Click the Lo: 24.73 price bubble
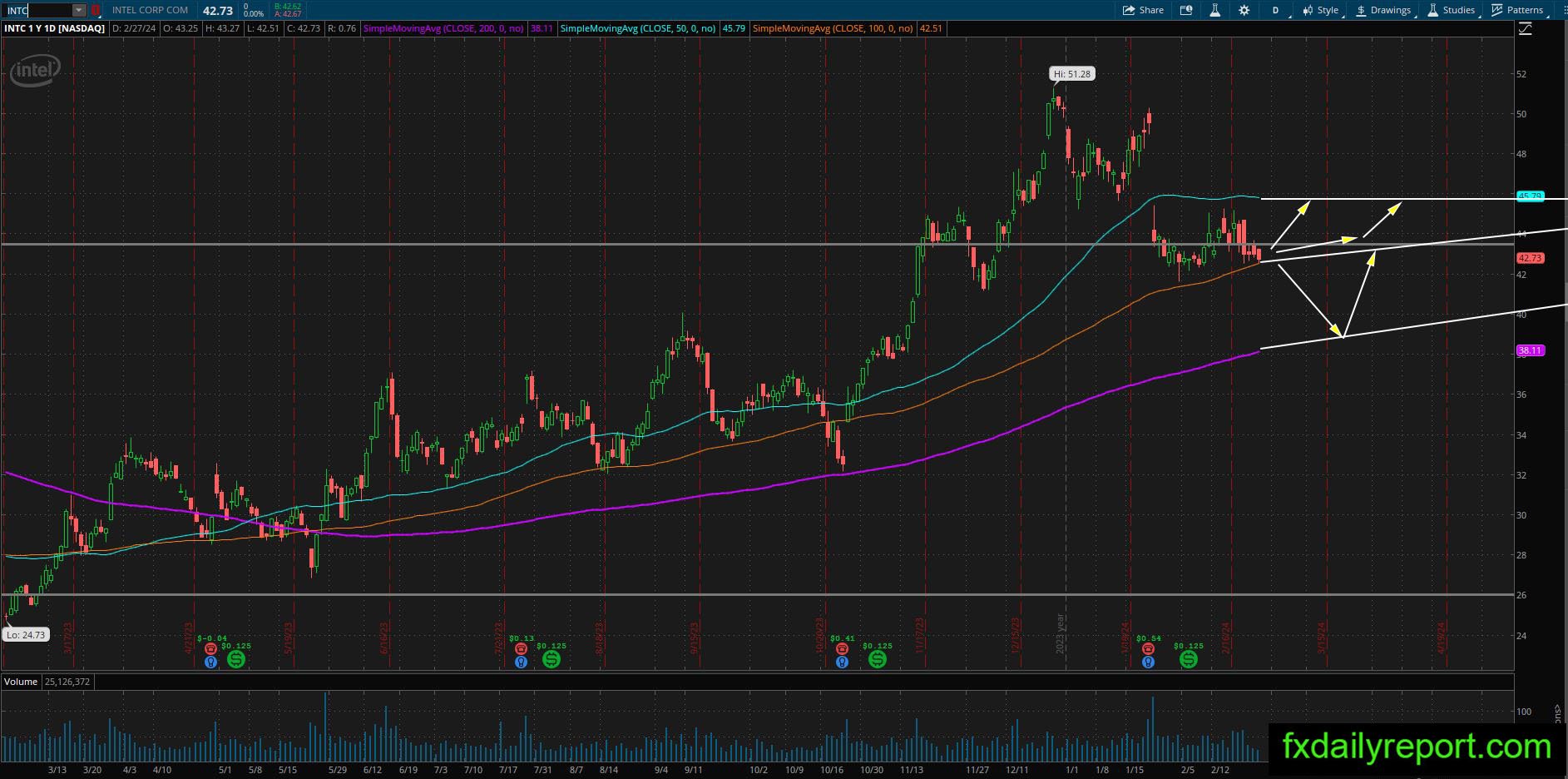The image size is (1568, 779). pyautogui.click(x=26, y=634)
